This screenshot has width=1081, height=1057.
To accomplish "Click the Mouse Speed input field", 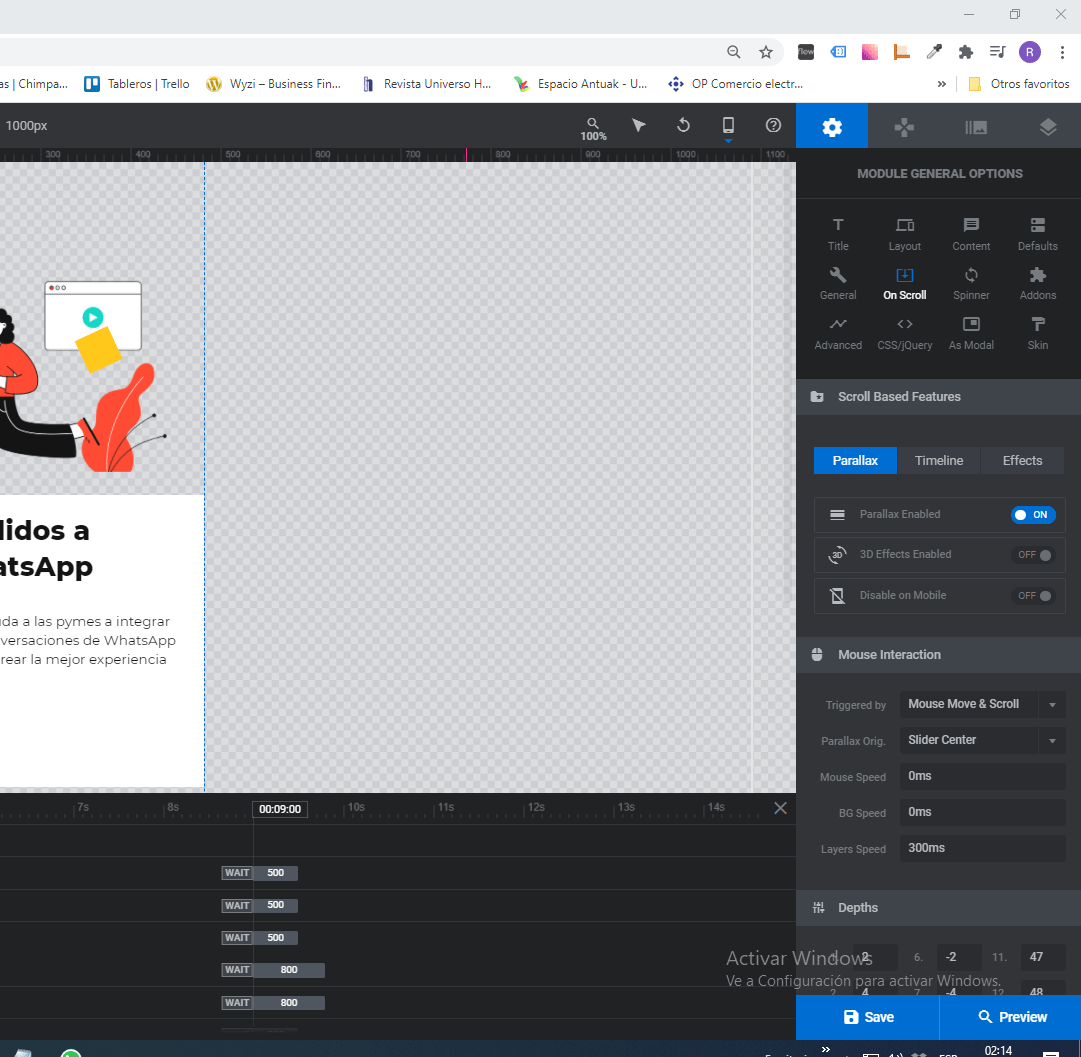I will 982,776.
